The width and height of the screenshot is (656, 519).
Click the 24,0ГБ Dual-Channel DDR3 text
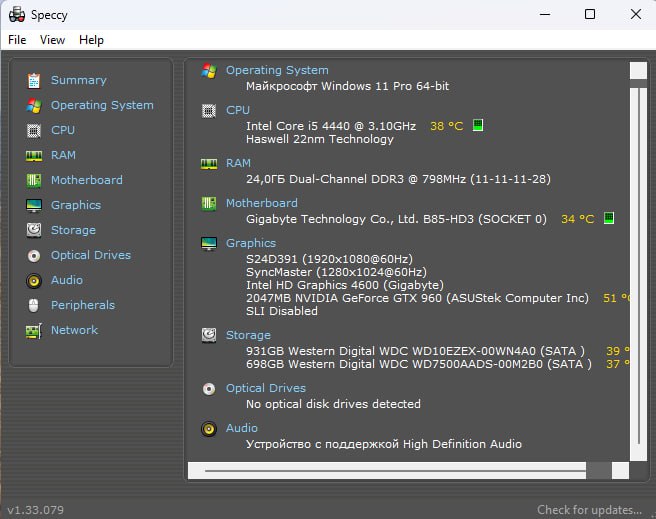point(398,179)
